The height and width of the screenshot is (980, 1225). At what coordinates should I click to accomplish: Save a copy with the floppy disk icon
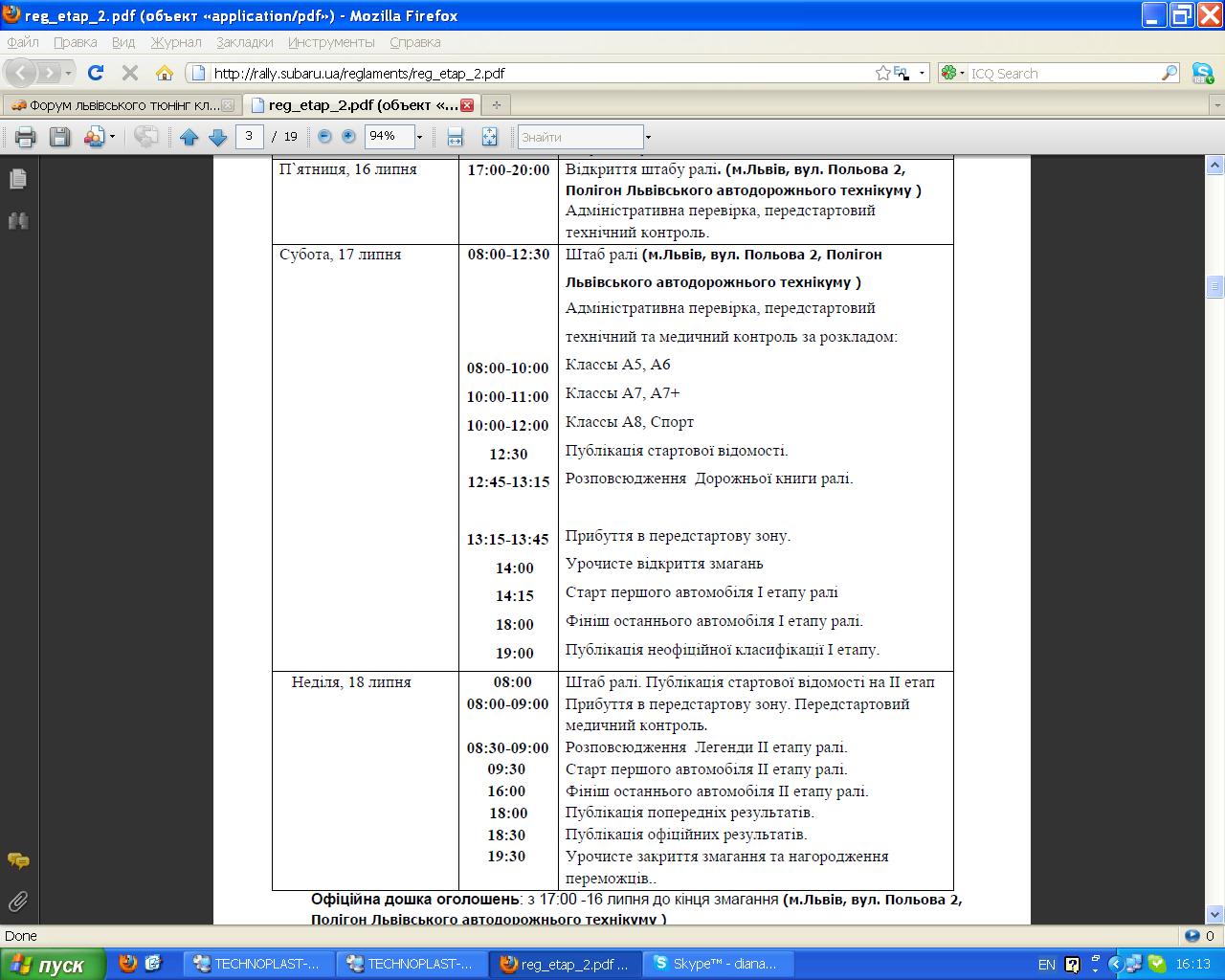(59, 137)
